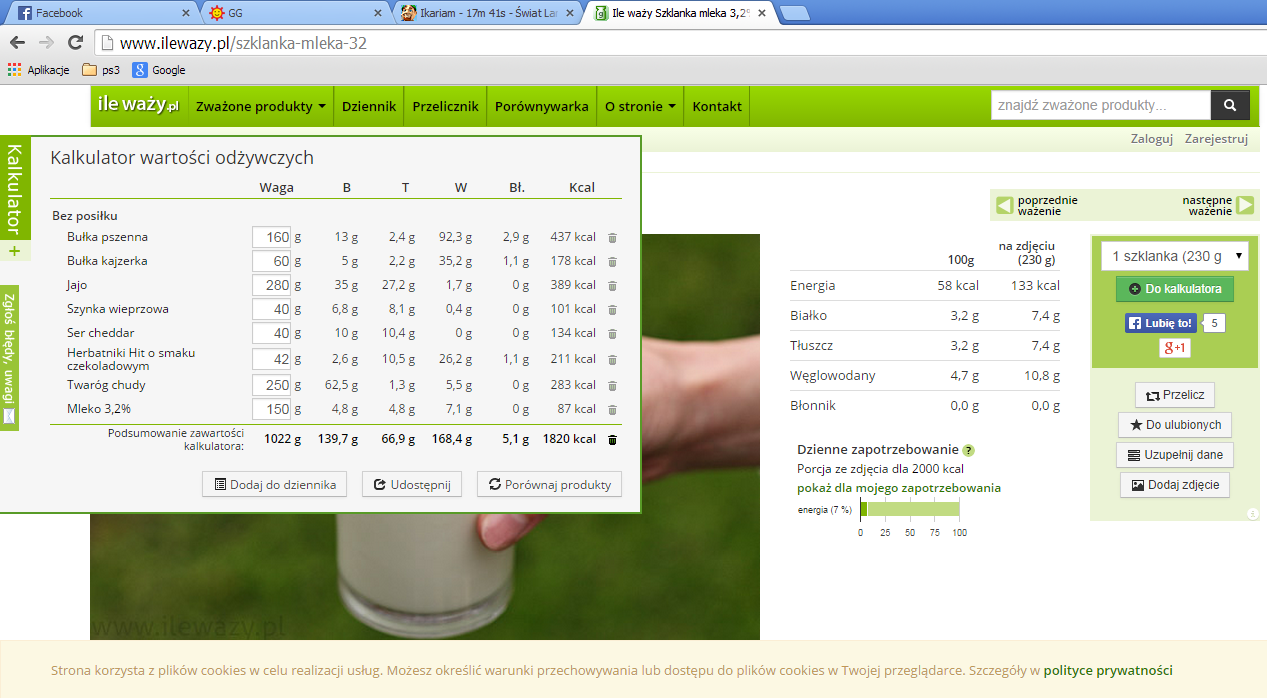The image size is (1267, 698).
Task: Clear whole calculator with summary trash icon
Action: (x=612, y=440)
